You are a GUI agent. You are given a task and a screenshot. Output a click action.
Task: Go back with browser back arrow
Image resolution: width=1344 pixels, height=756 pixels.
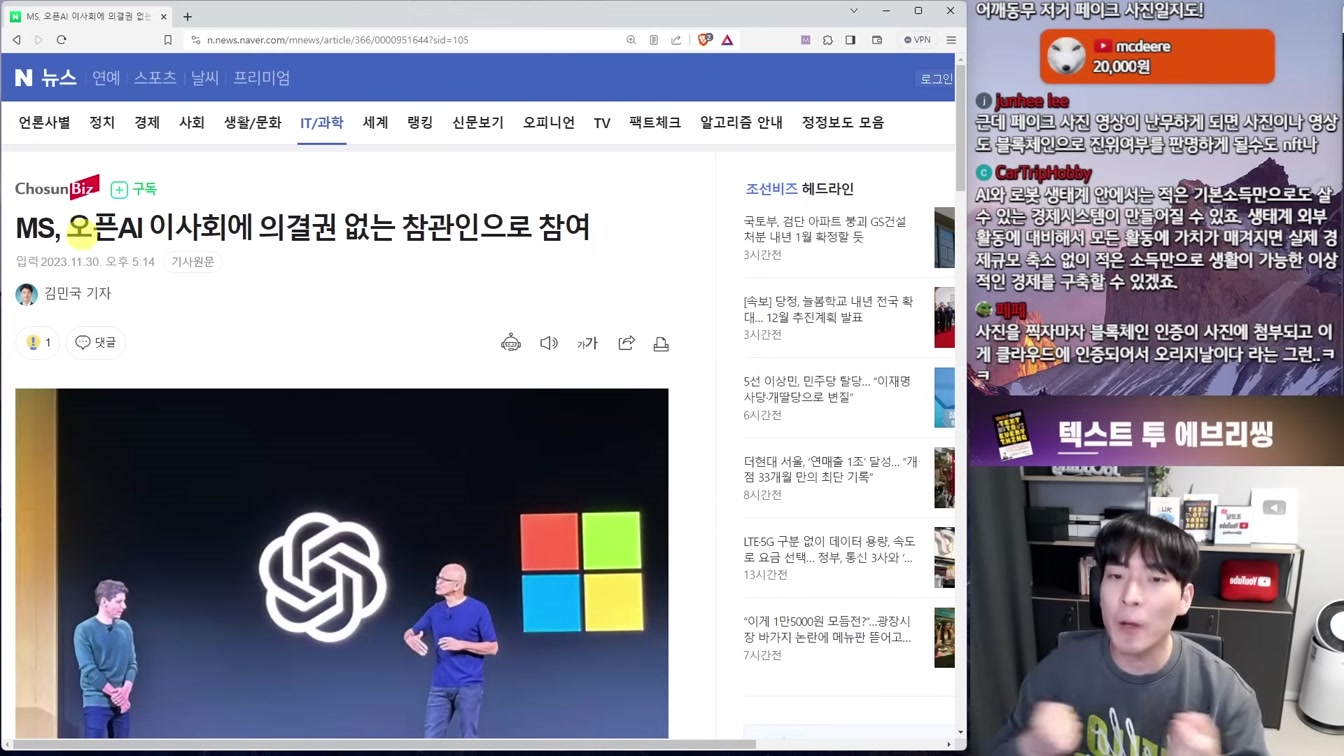[17, 40]
